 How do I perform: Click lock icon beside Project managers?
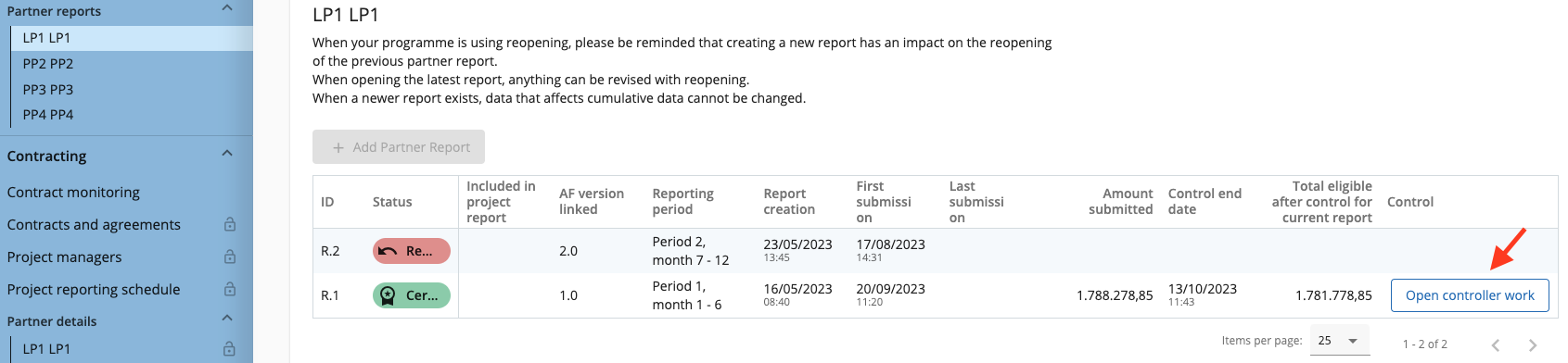click(230, 257)
